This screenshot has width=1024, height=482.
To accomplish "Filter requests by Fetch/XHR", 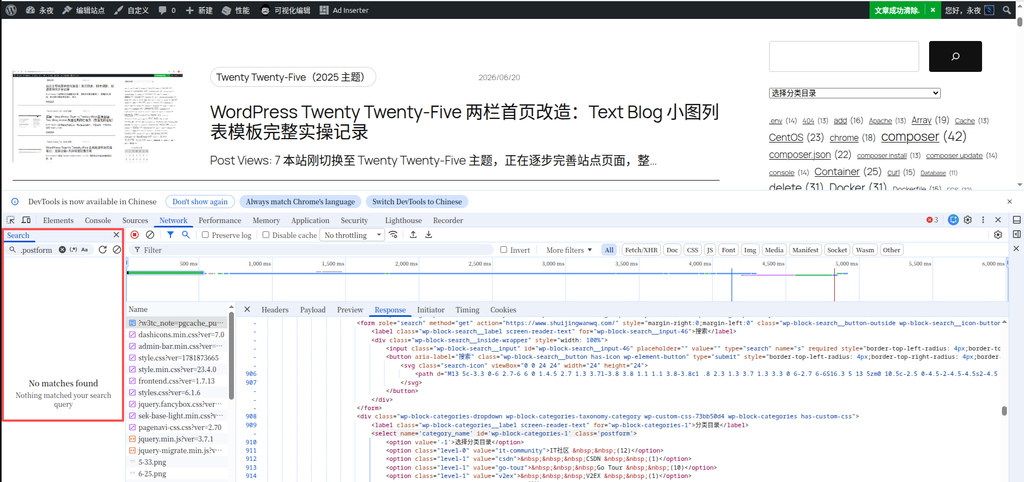I will pos(641,249).
